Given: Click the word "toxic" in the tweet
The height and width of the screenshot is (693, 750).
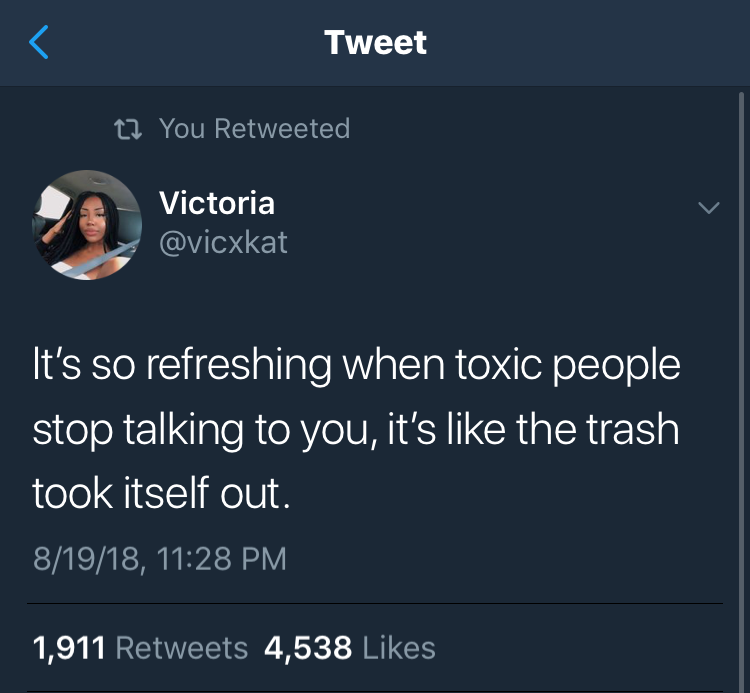Looking at the screenshot, I should click(498, 364).
